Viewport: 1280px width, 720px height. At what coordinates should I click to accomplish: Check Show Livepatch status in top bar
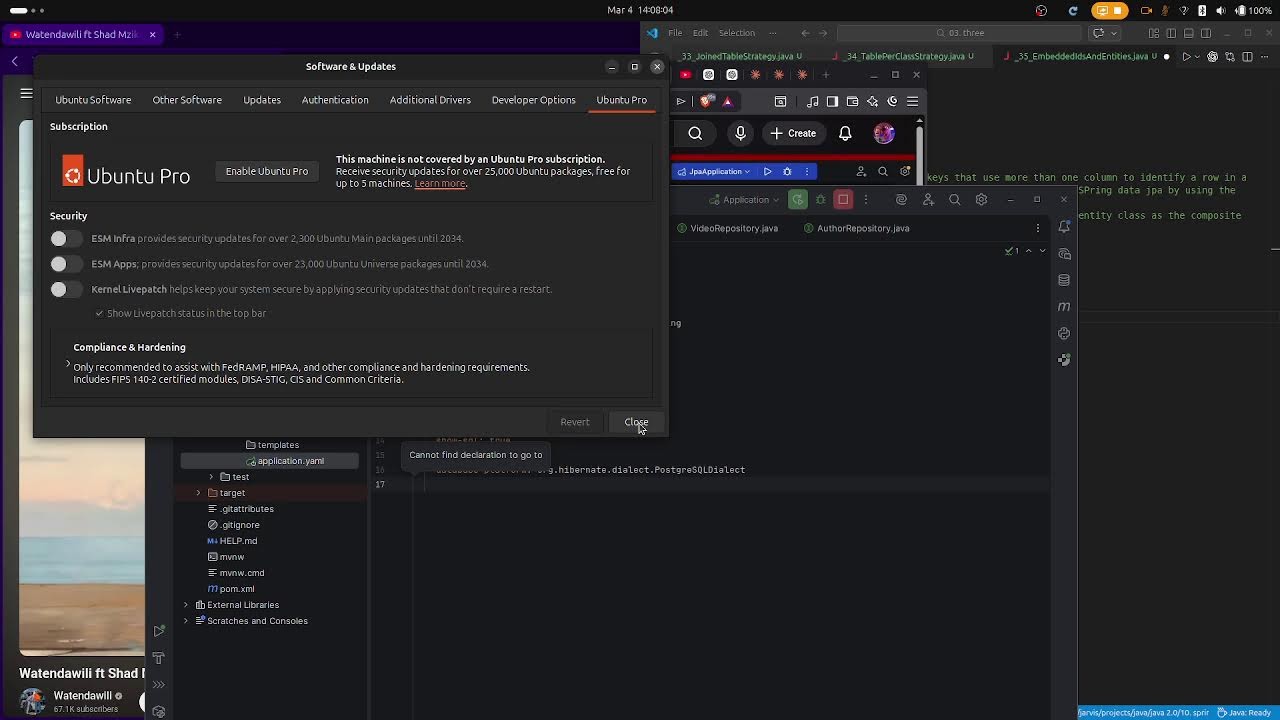click(x=99, y=313)
